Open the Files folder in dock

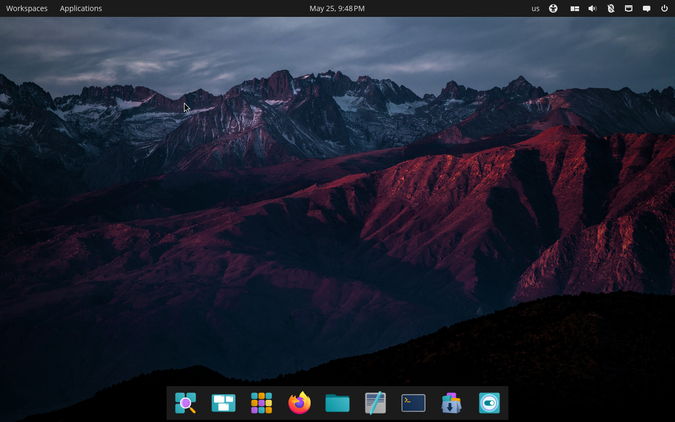(x=337, y=403)
